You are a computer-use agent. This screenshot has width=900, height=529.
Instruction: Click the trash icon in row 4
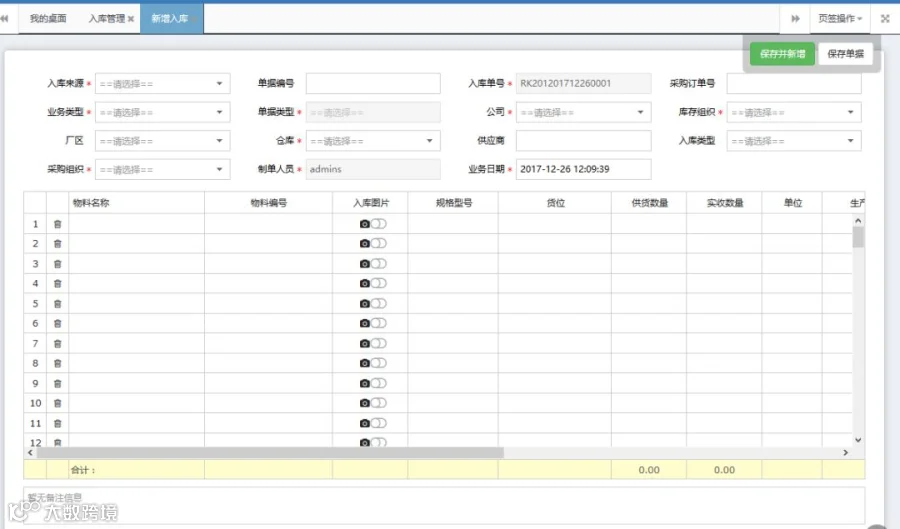click(57, 283)
